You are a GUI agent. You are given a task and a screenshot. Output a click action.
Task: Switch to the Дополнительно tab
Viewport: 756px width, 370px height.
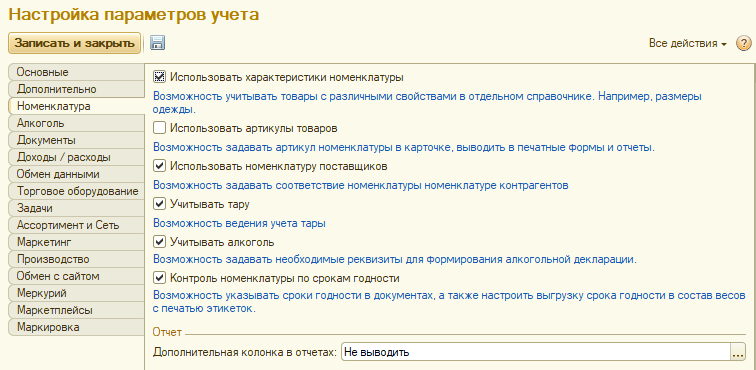click(76, 89)
